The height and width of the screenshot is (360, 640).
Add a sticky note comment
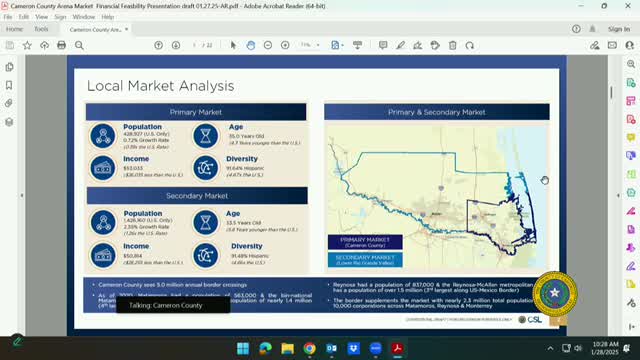383,45
